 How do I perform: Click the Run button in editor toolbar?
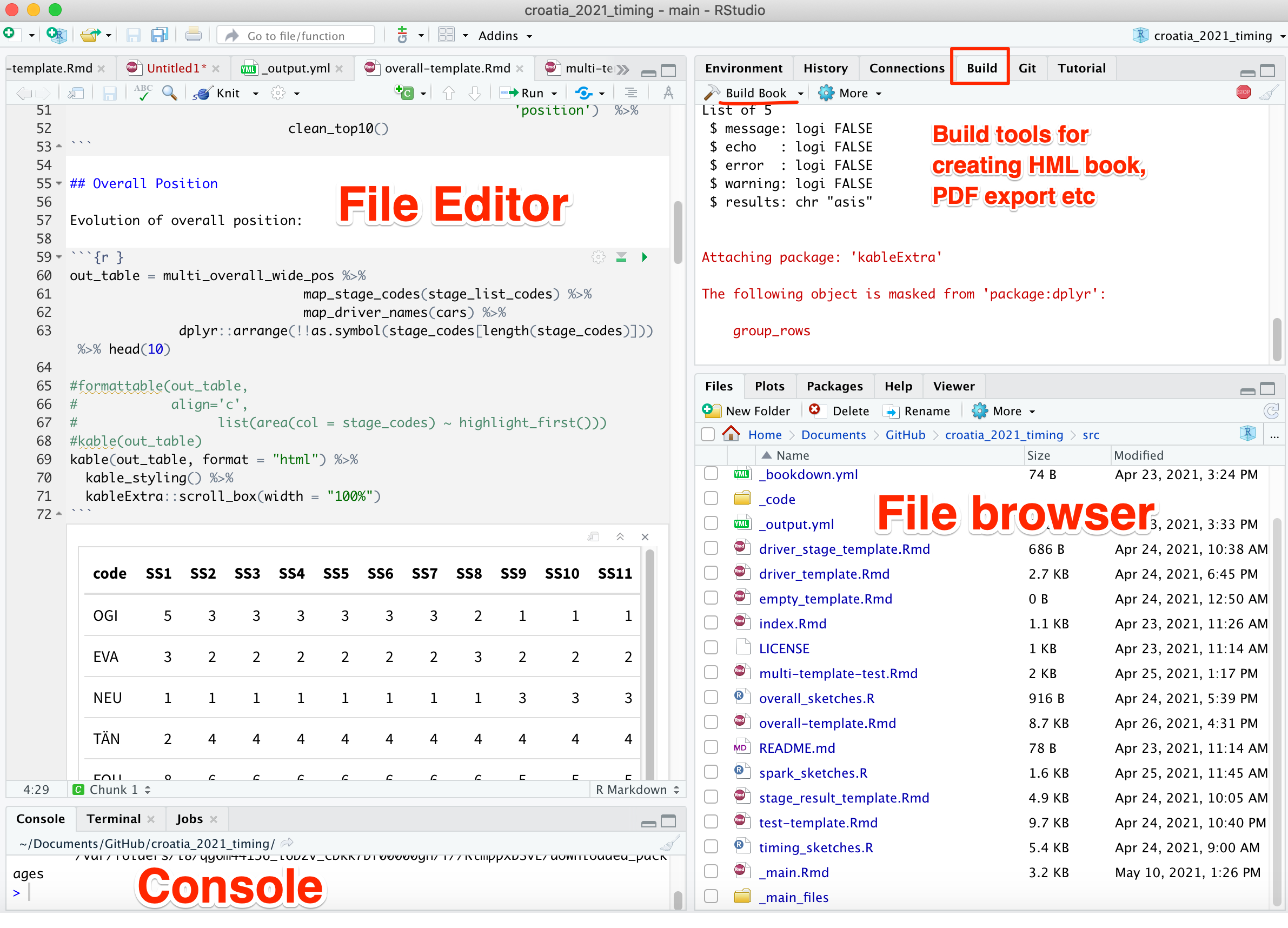[521, 92]
